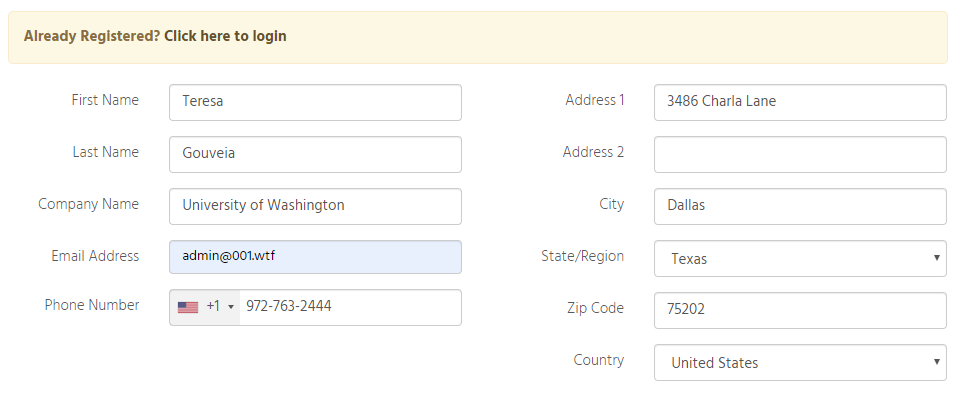Image resolution: width=968 pixels, height=407 pixels.
Task: Click the phone number text 972-763-2444
Action: tap(288, 306)
